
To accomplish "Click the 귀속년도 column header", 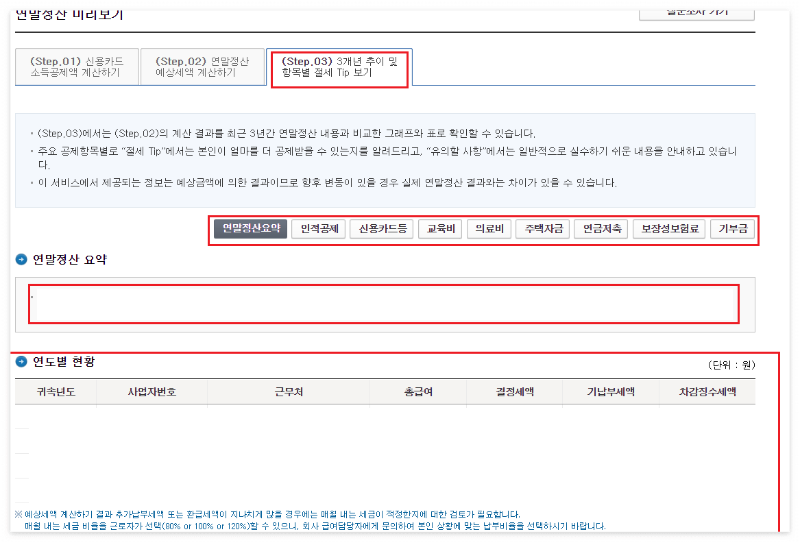I will point(56,392).
